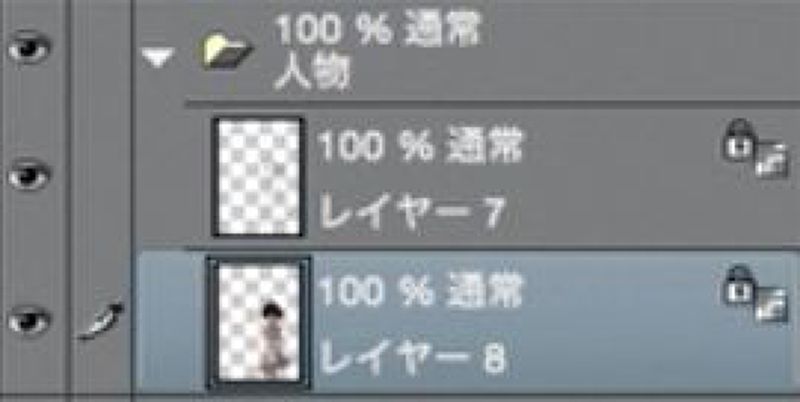Click the small square icon beside レイヤー8's lock
The height and width of the screenshot is (402, 800).
[x=771, y=305]
